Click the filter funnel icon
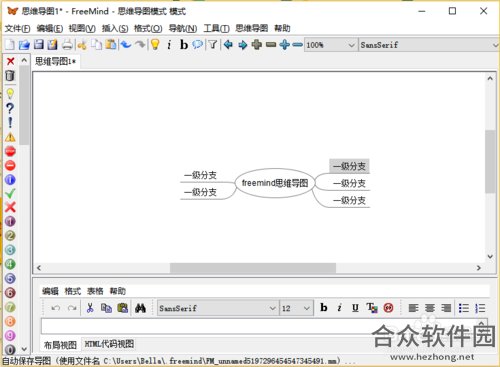 tap(213, 44)
